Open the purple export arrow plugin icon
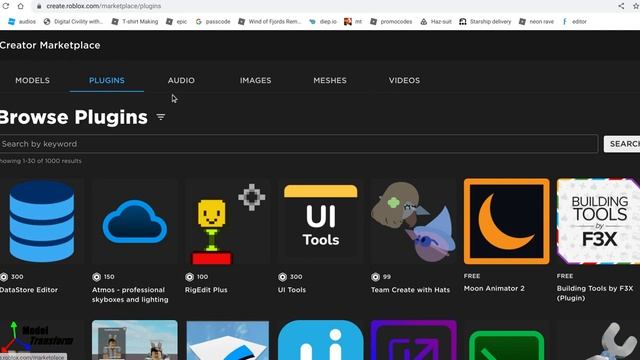This screenshot has height=360, width=640. (413, 340)
